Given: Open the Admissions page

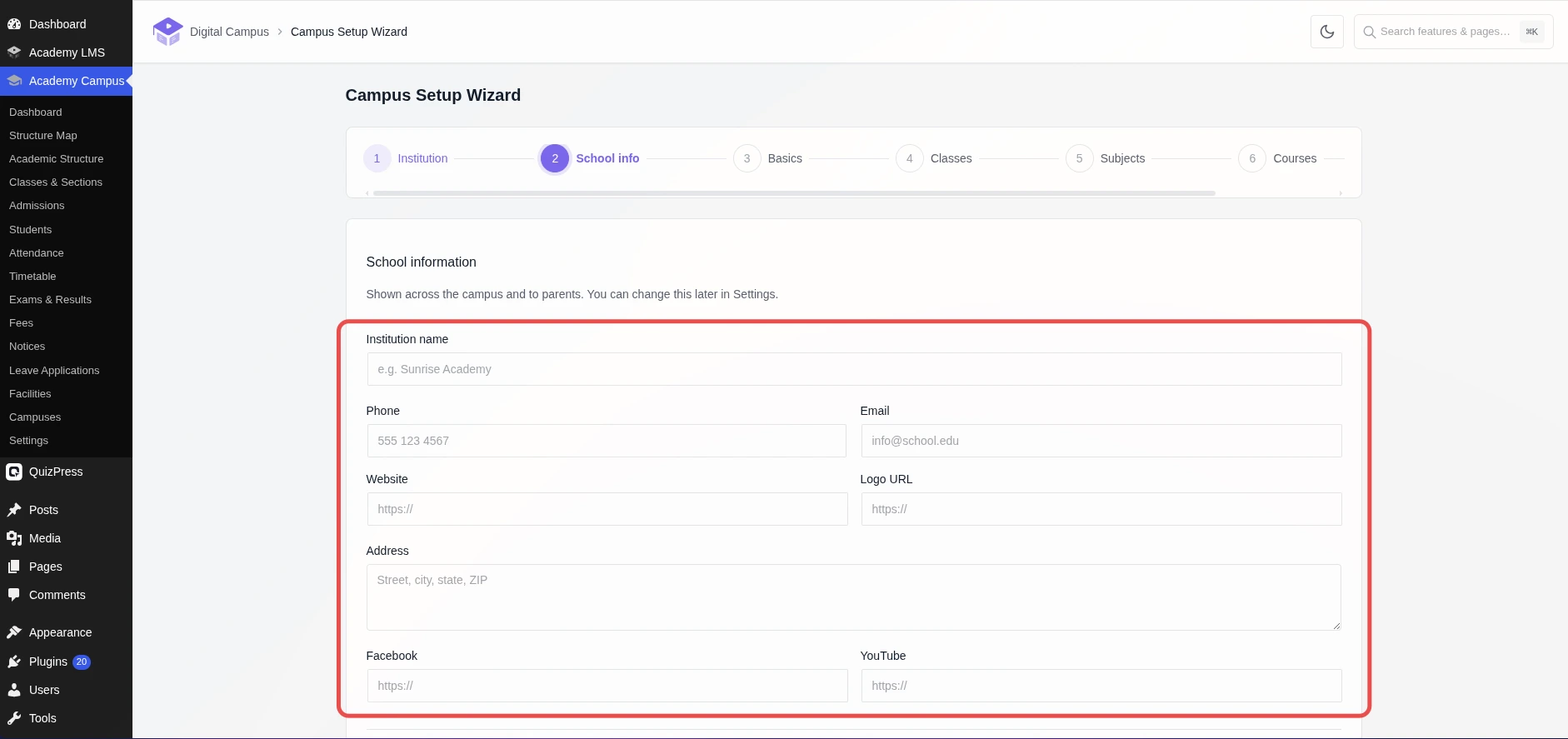Looking at the screenshot, I should pyautogui.click(x=37, y=206).
